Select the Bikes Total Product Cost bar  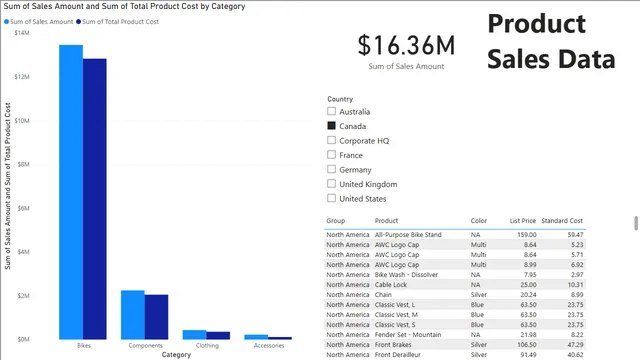tap(95, 199)
